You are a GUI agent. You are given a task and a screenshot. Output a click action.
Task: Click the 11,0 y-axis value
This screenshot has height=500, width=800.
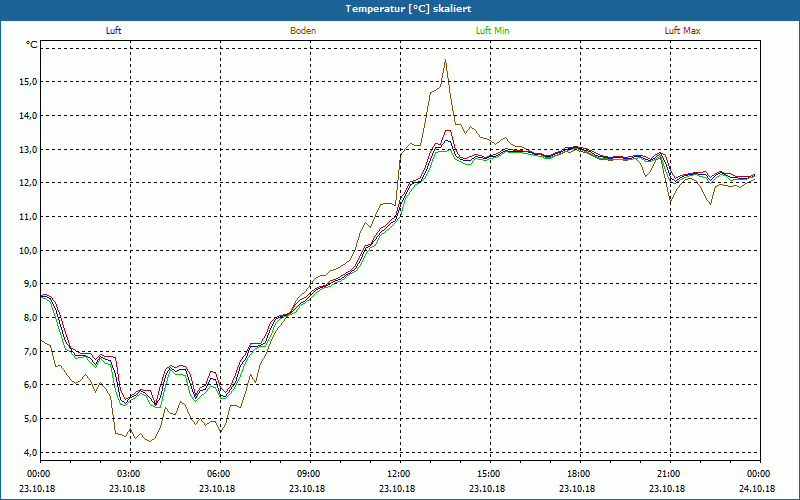click(x=28, y=216)
